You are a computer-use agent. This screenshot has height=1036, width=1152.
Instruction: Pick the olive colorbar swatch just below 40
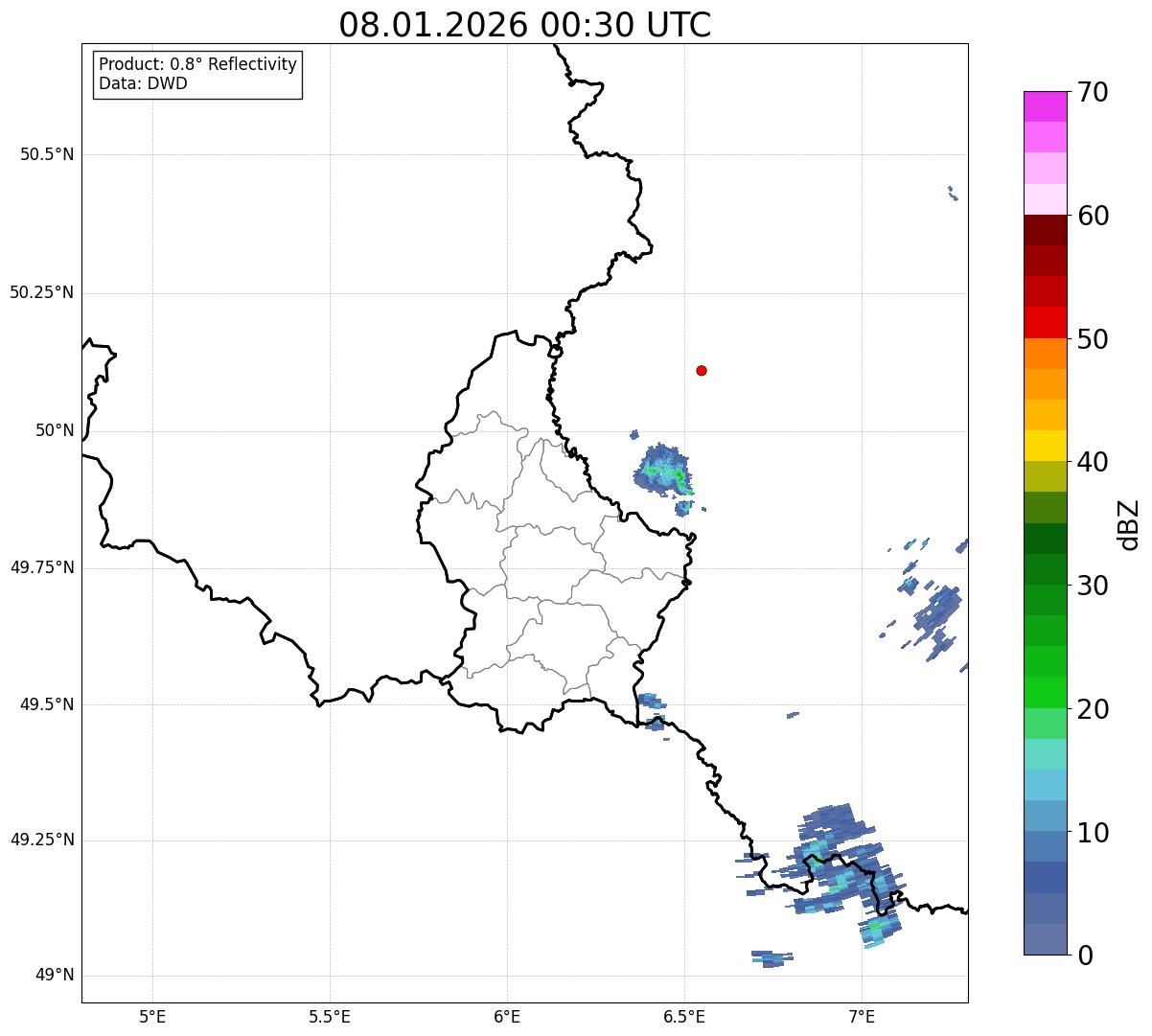click(x=1045, y=476)
